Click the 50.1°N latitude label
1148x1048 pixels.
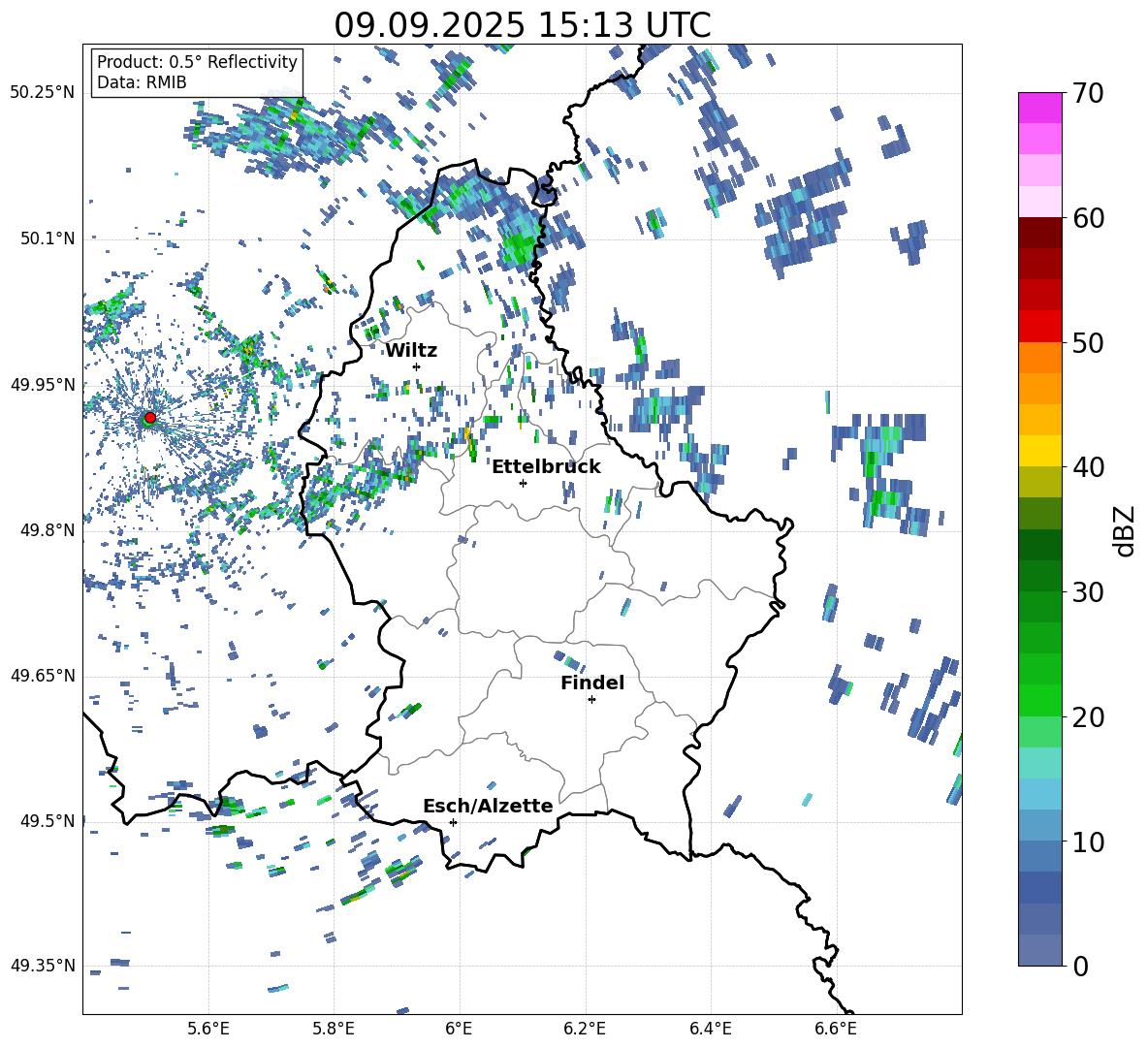(47, 238)
